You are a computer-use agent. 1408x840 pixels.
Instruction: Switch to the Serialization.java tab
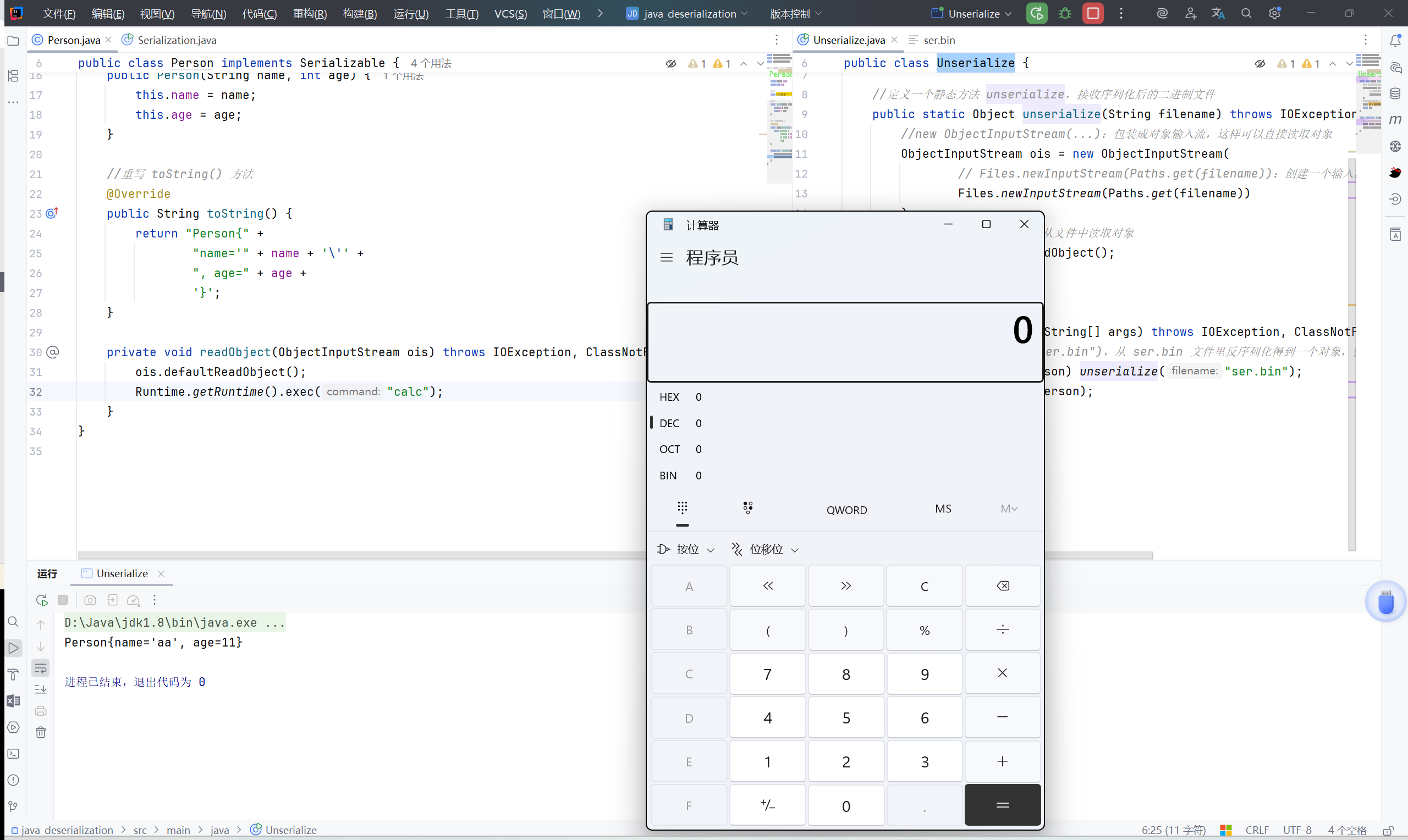coord(176,40)
